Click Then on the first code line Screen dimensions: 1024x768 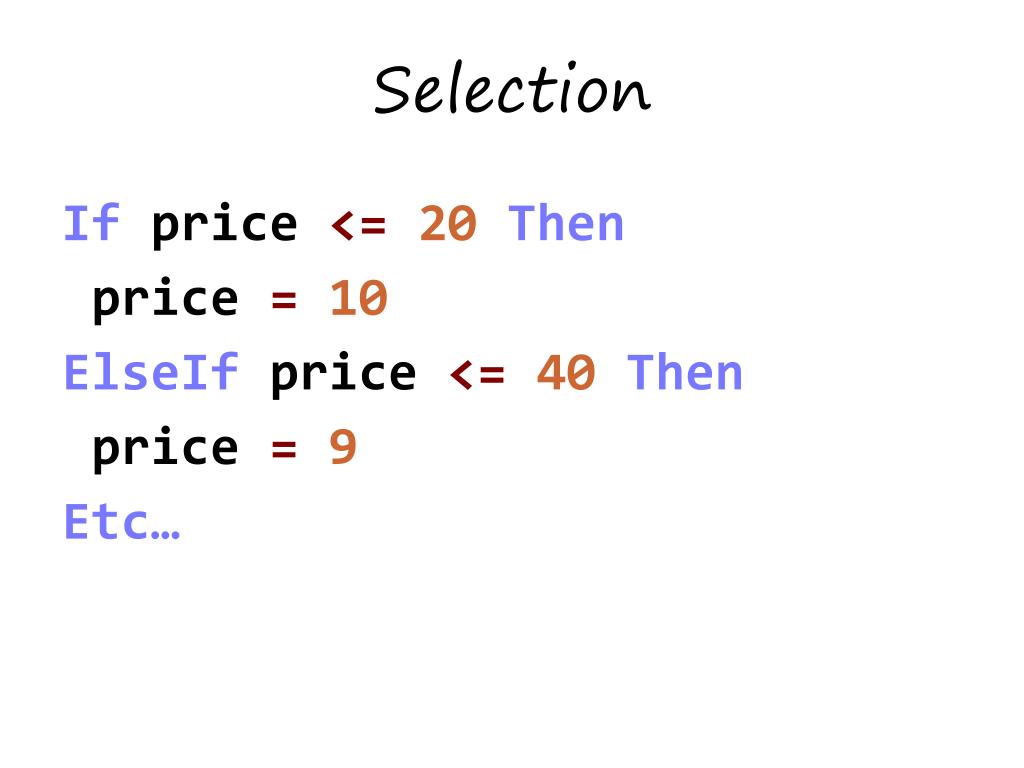coord(566,224)
